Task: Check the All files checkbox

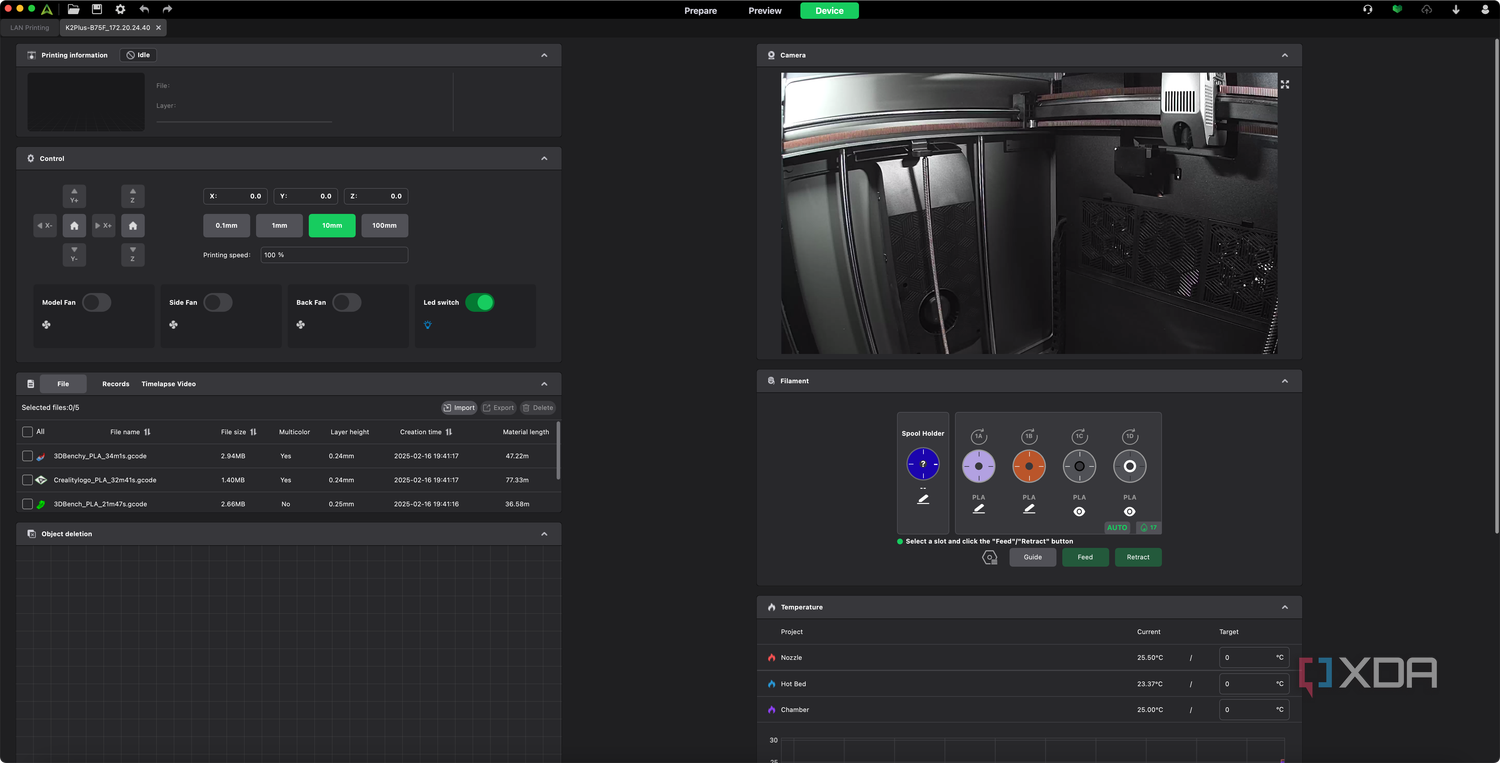Action: click(27, 432)
